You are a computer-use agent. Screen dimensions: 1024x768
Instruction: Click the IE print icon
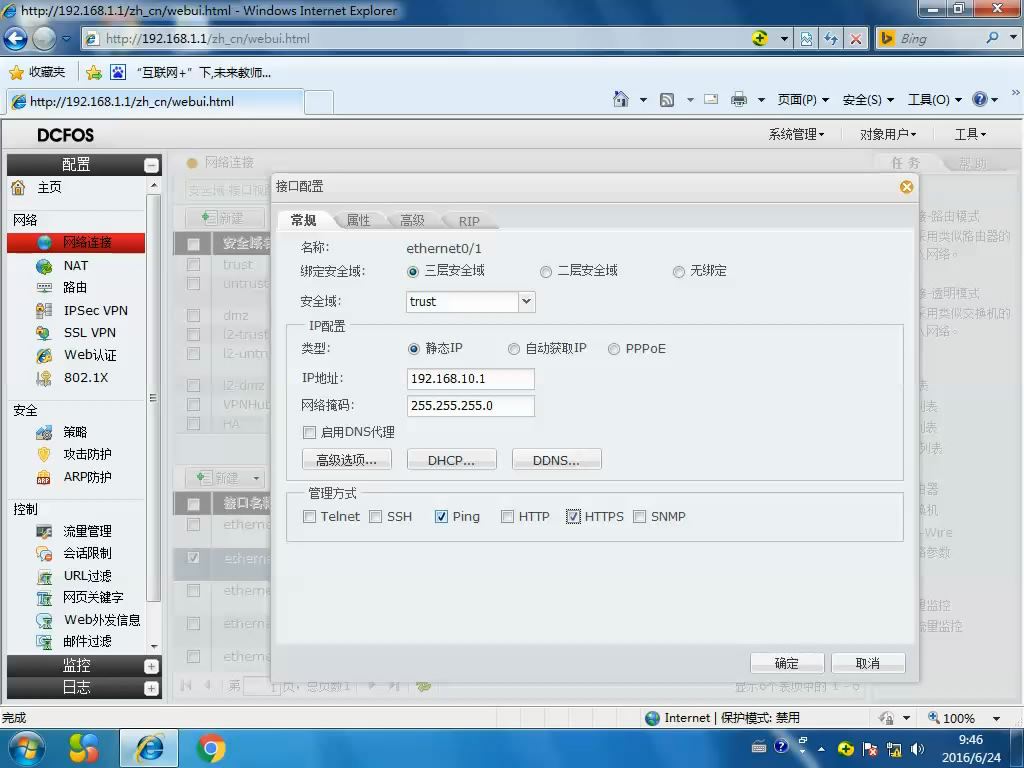tap(739, 99)
